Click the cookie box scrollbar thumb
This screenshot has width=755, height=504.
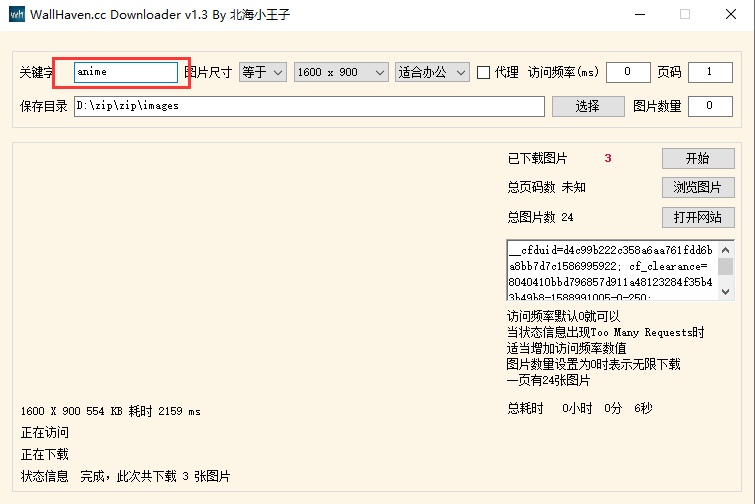click(726, 267)
